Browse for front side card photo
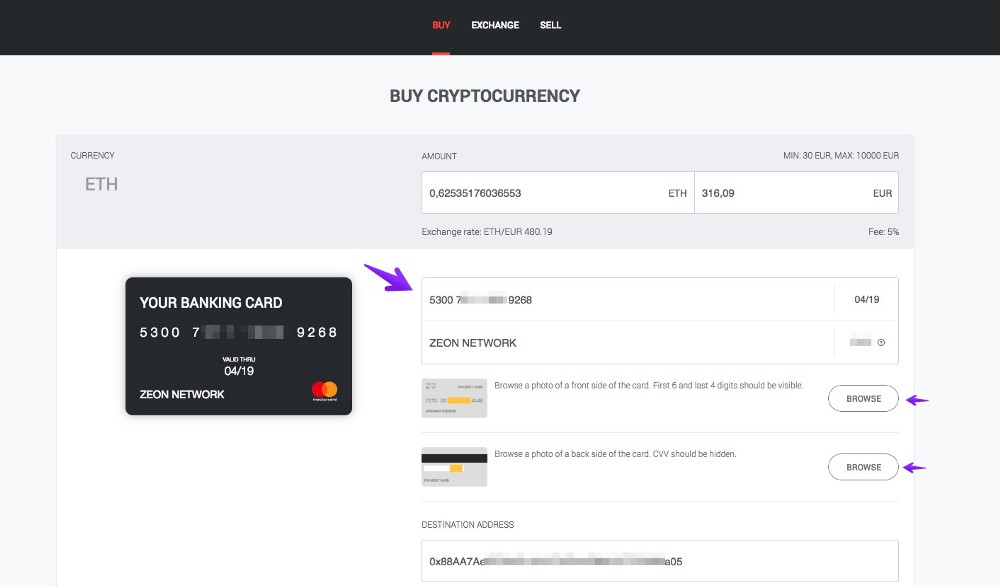Image resolution: width=1000 pixels, height=587 pixels. click(863, 399)
